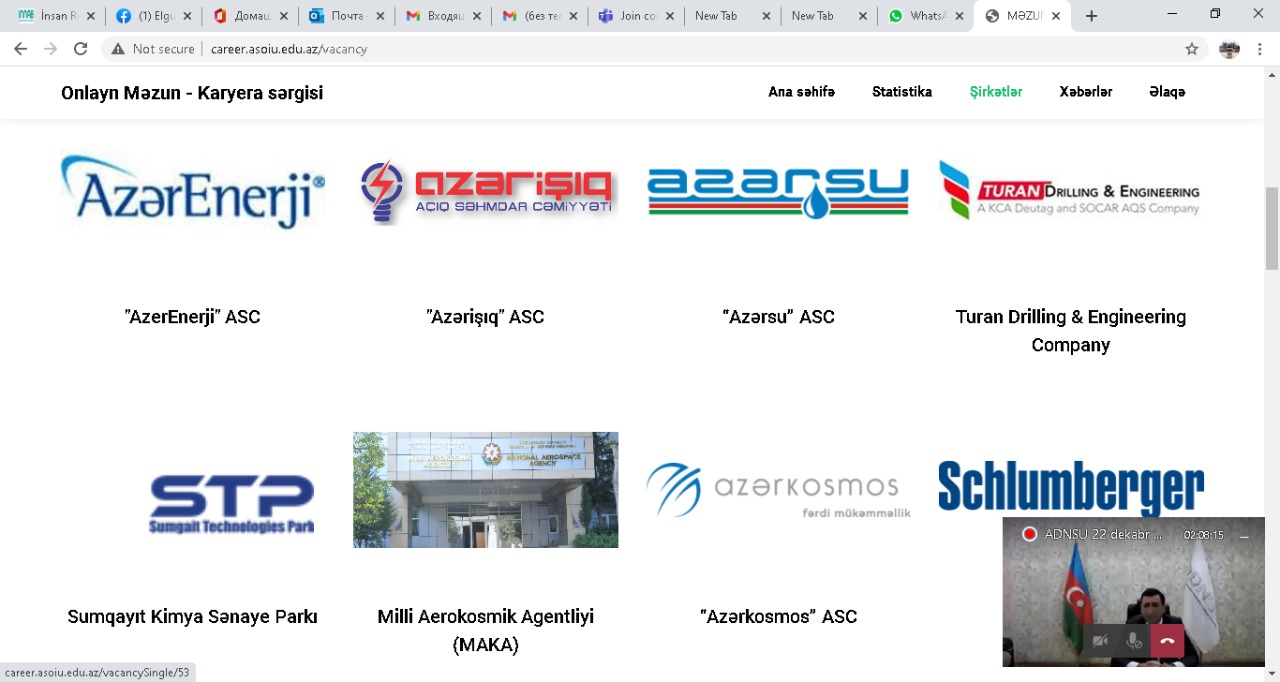The height and width of the screenshot is (682, 1280).
Task: Minimize the call overlay window
Action: click(x=1245, y=535)
